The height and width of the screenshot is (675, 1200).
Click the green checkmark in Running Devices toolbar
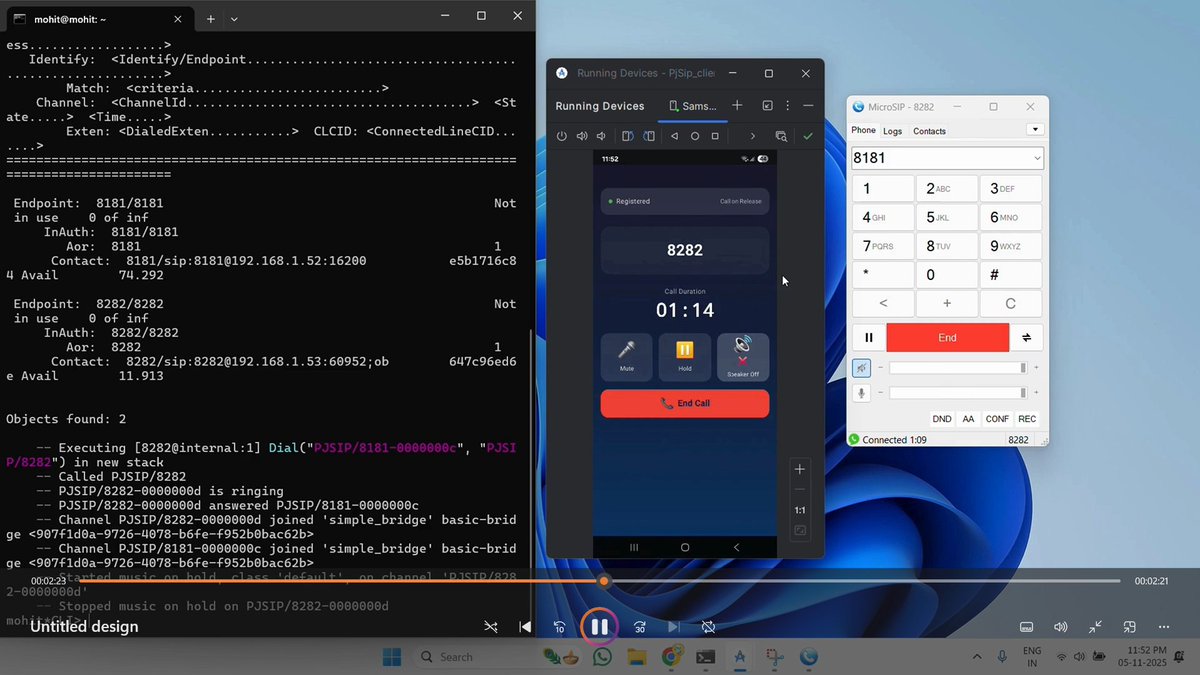[x=808, y=136]
